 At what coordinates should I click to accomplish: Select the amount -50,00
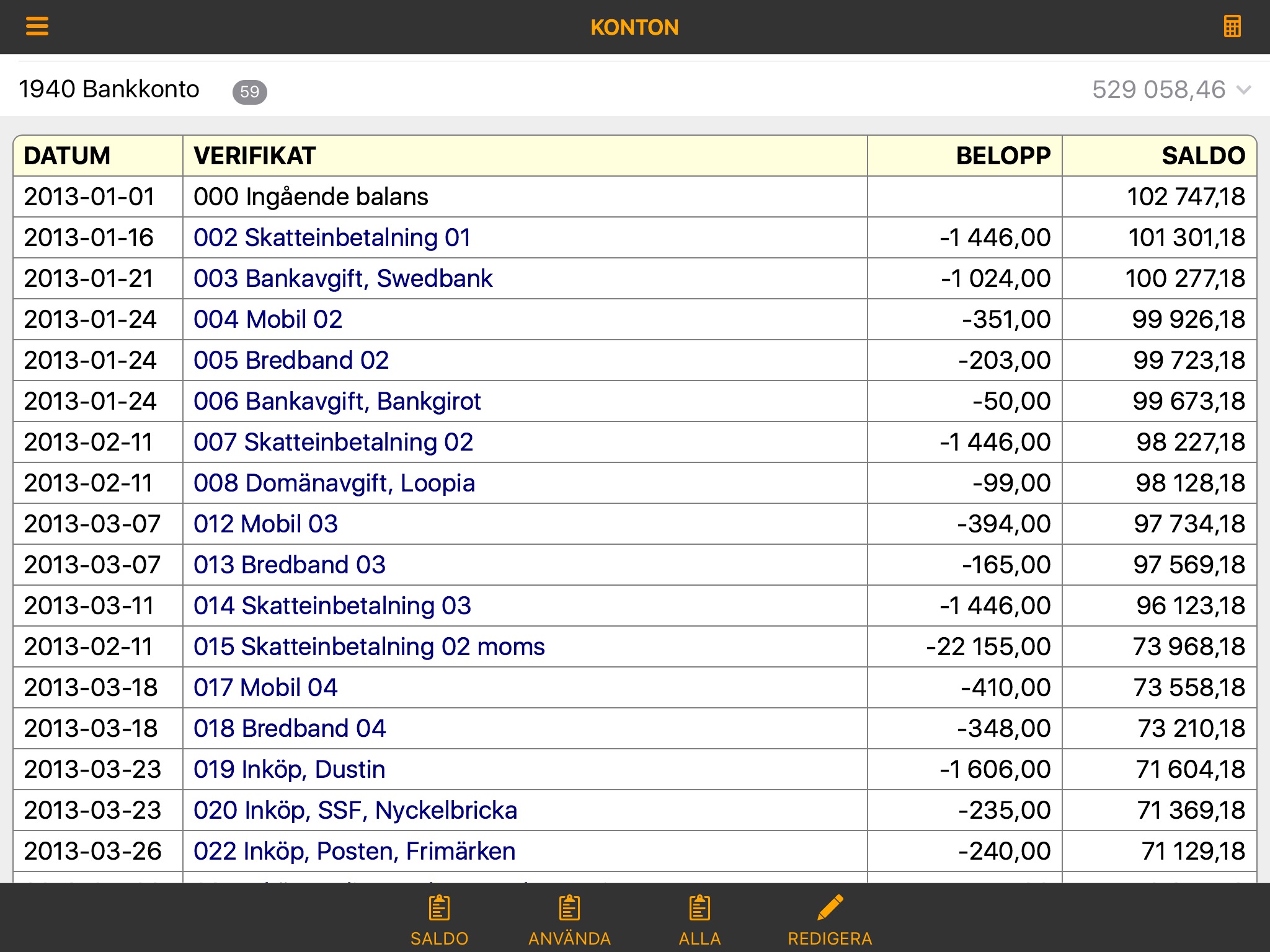pos(1012,401)
